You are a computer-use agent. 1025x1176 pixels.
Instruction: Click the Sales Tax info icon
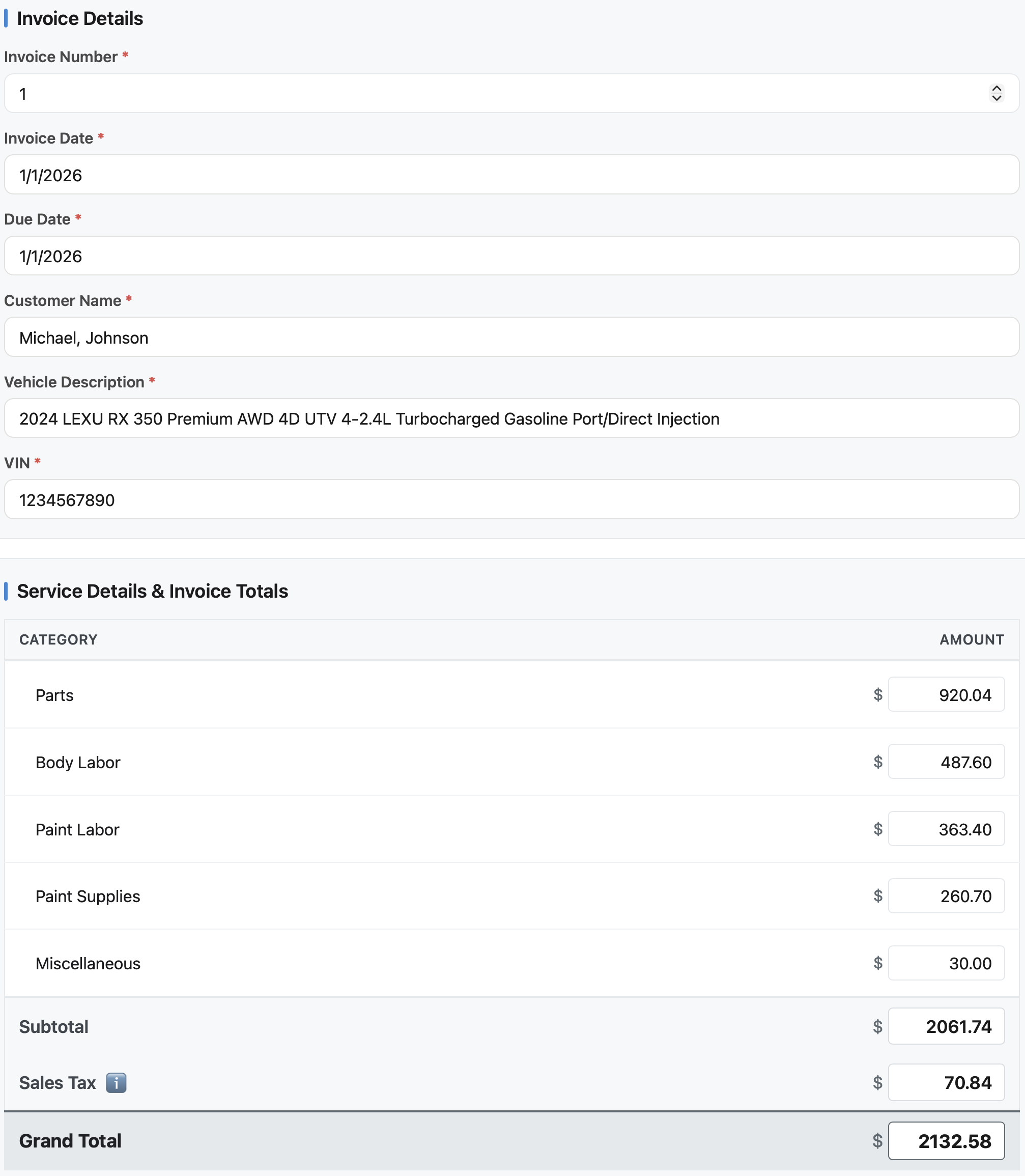(x=116, y=1082)
